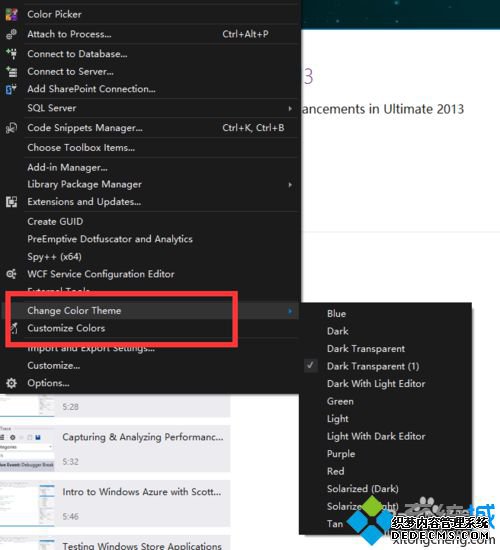Apply the Red color theme
500x550 pixels.
click(335, 471)
